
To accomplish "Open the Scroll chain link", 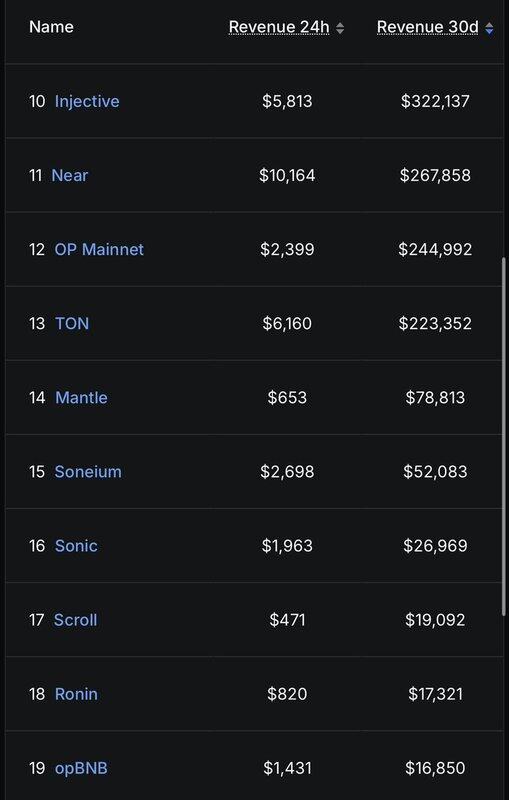I will (75, 619).
